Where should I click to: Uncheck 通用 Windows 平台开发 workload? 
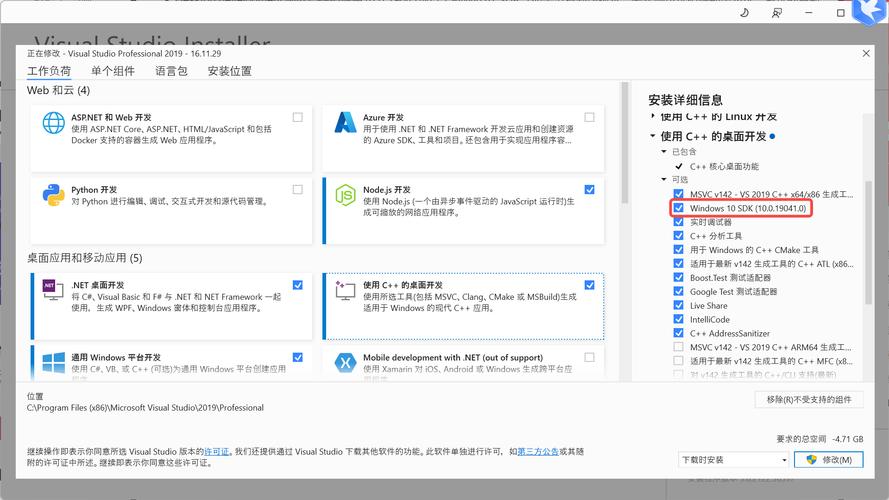pos(298,357)
